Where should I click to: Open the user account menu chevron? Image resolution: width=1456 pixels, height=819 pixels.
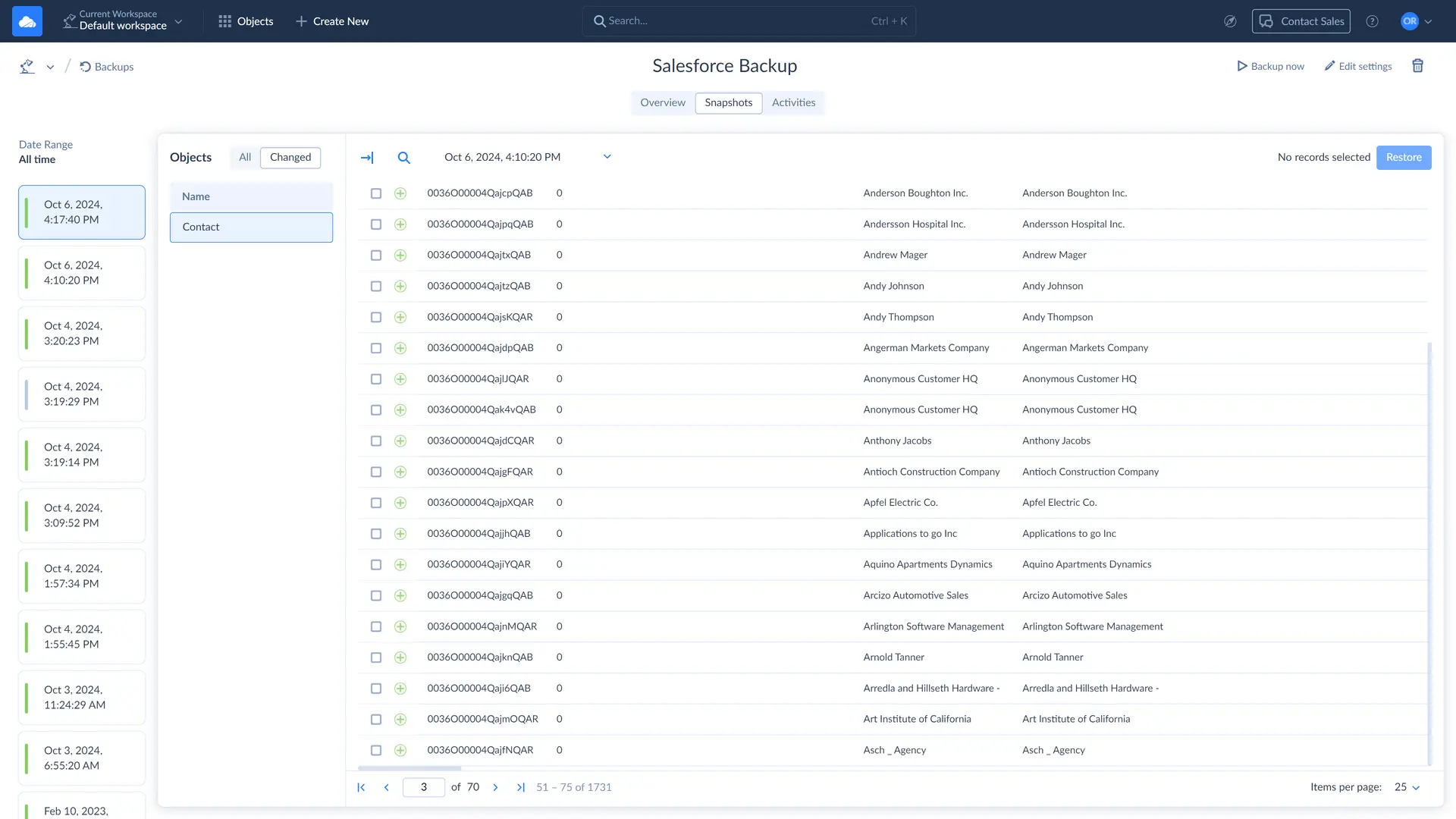pyautogui.click(x=1428, y=21)
